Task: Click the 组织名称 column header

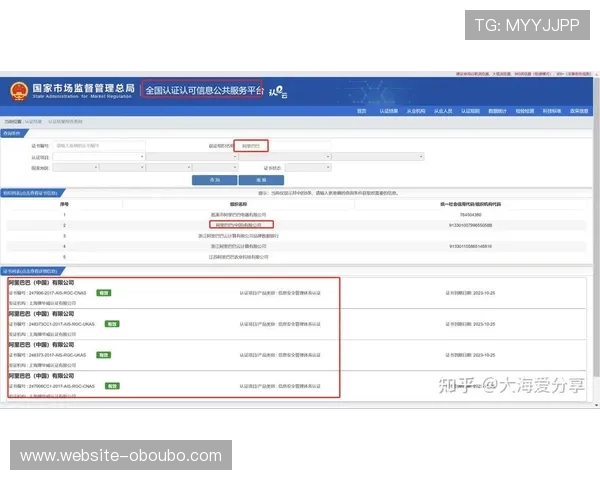Action: pos(238,204)
